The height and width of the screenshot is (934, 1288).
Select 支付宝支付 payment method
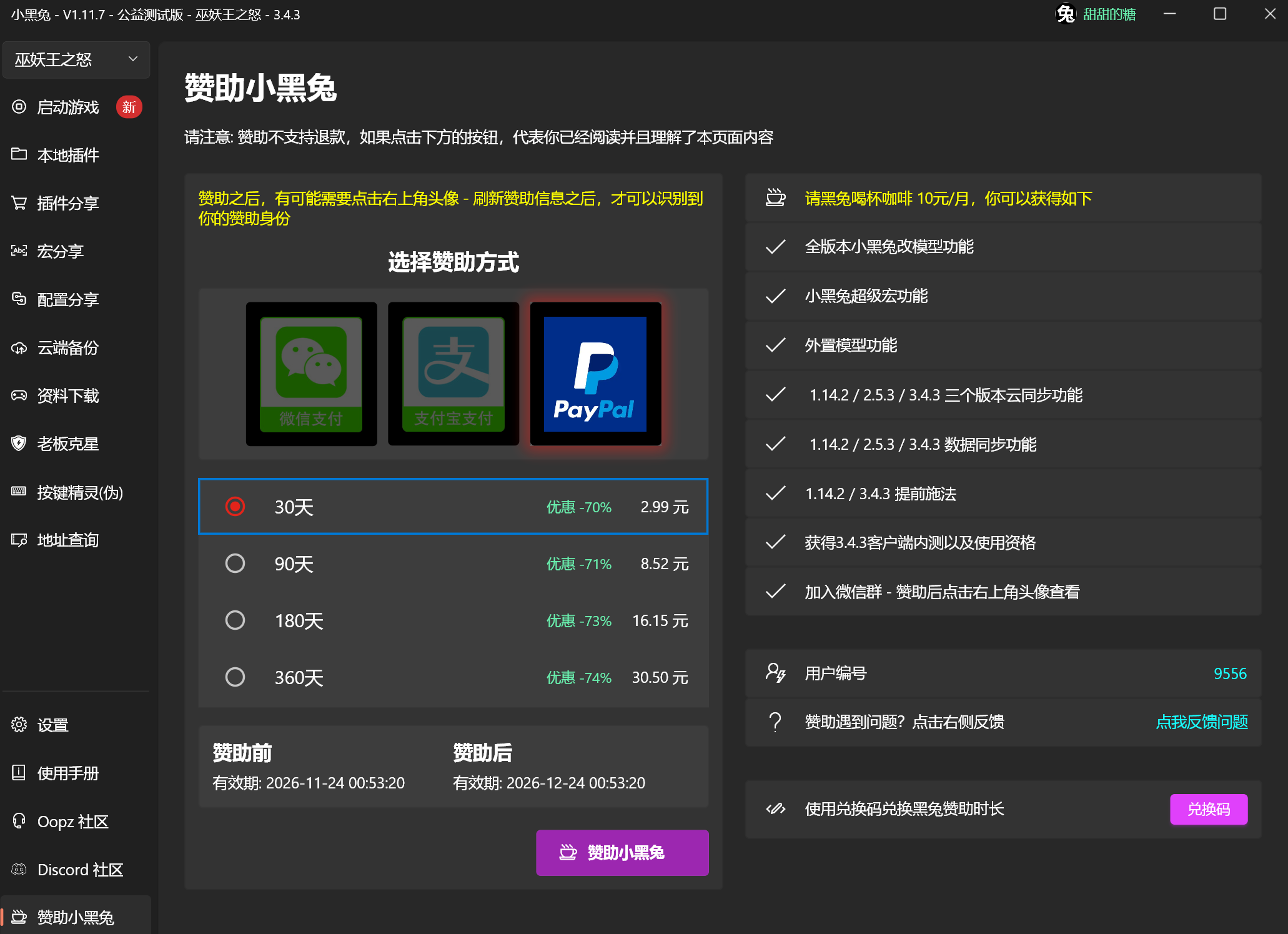(453, 374)
